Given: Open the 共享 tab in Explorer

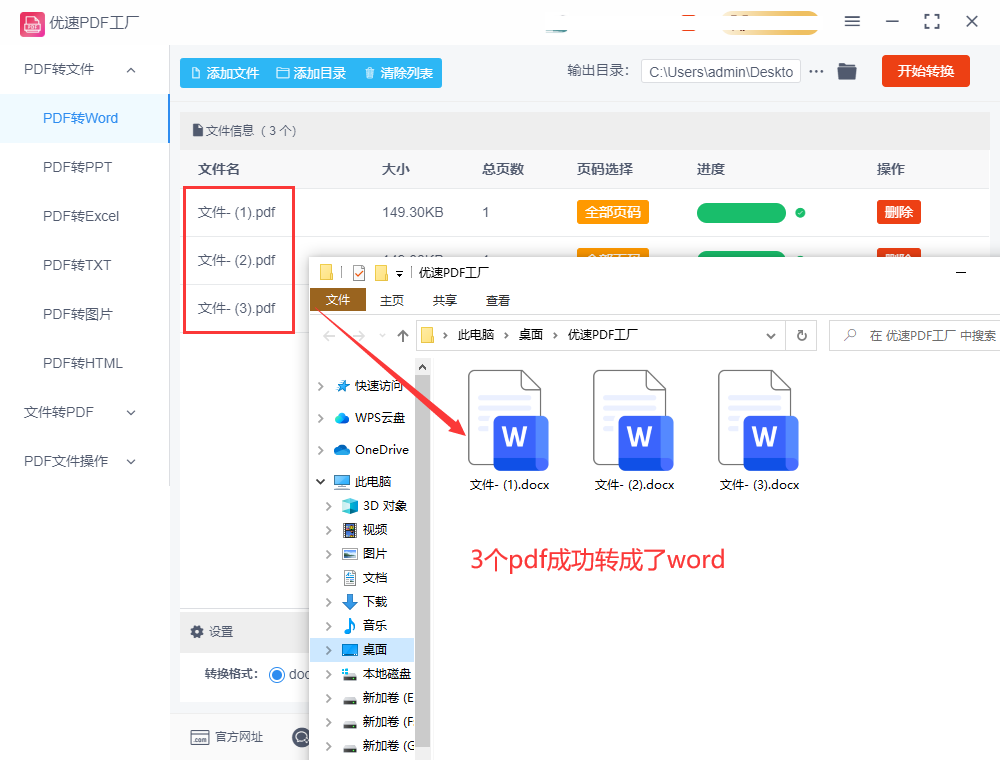Looking at the screenshot, I should pos(445,300).
